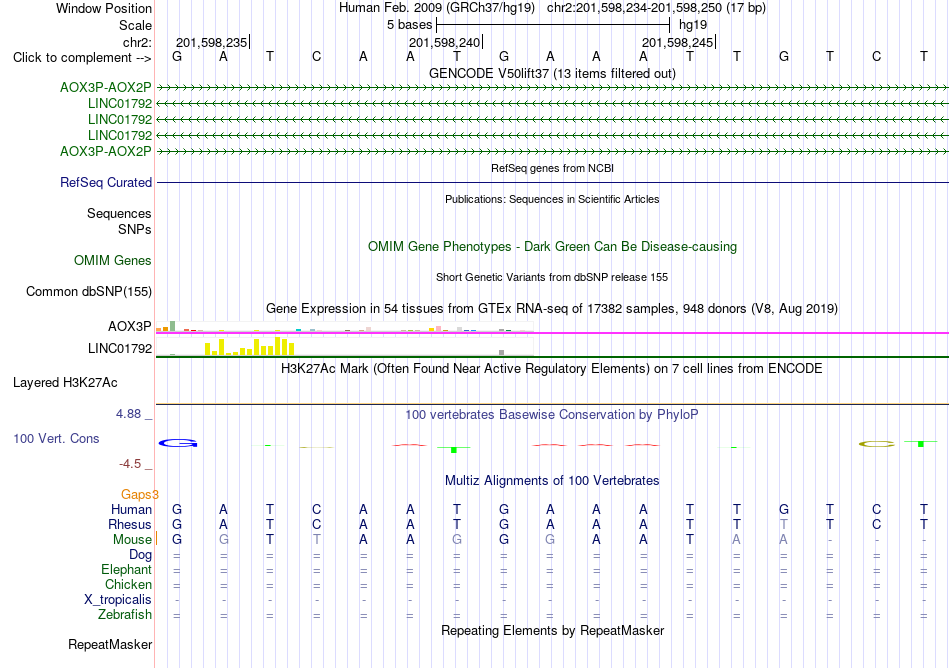Click the Chicken species label
950x668 pixels.
point(128,584)
